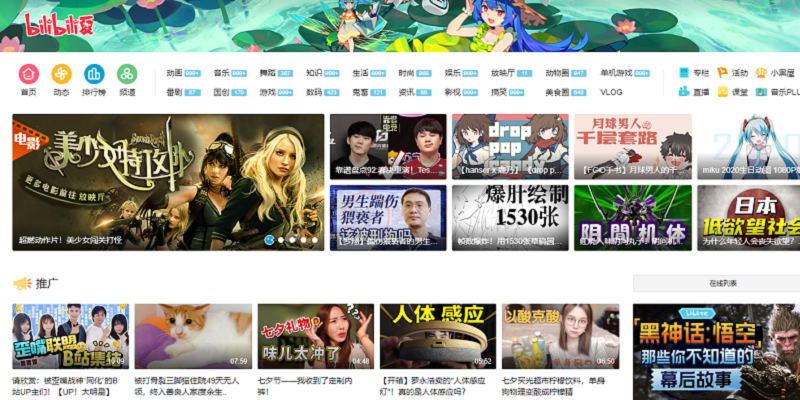Open the 歪嘴联盟B站集结 promoted thumbnail
This screenshot has width=800, height=400.
(70, 336)
